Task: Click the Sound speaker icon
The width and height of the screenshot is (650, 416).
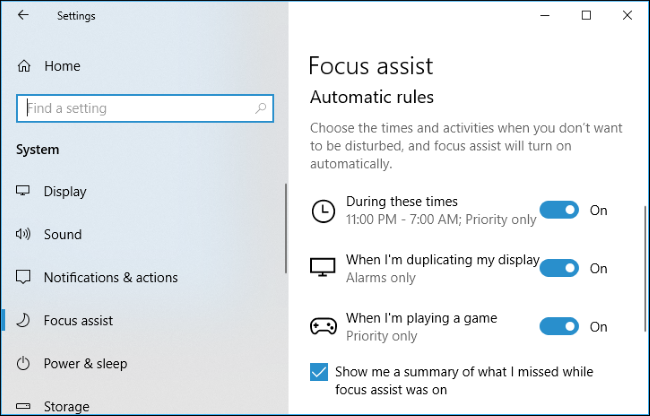Action: point(24,234)
